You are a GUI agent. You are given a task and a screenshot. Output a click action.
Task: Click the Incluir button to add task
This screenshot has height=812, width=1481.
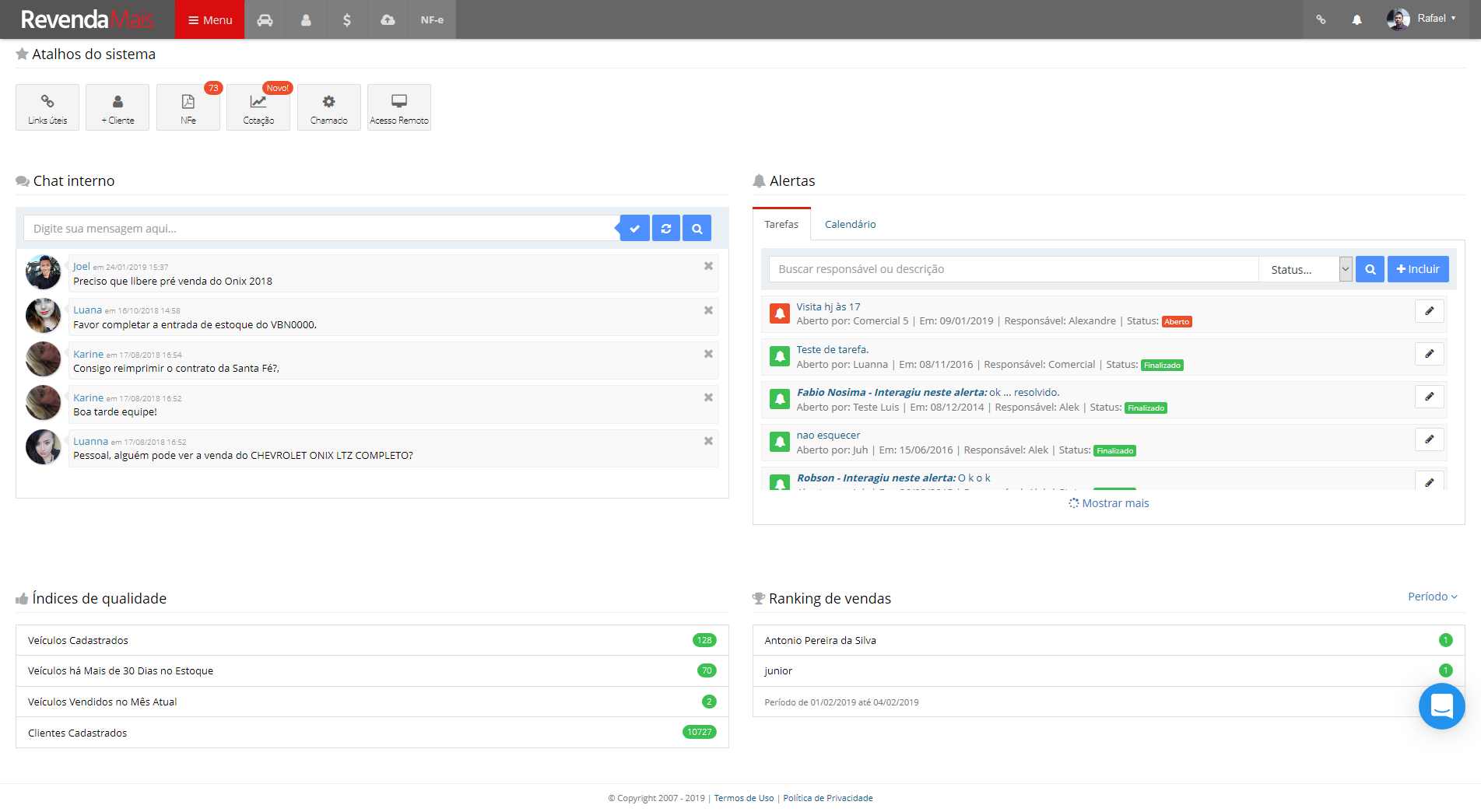click(1417, 269)
